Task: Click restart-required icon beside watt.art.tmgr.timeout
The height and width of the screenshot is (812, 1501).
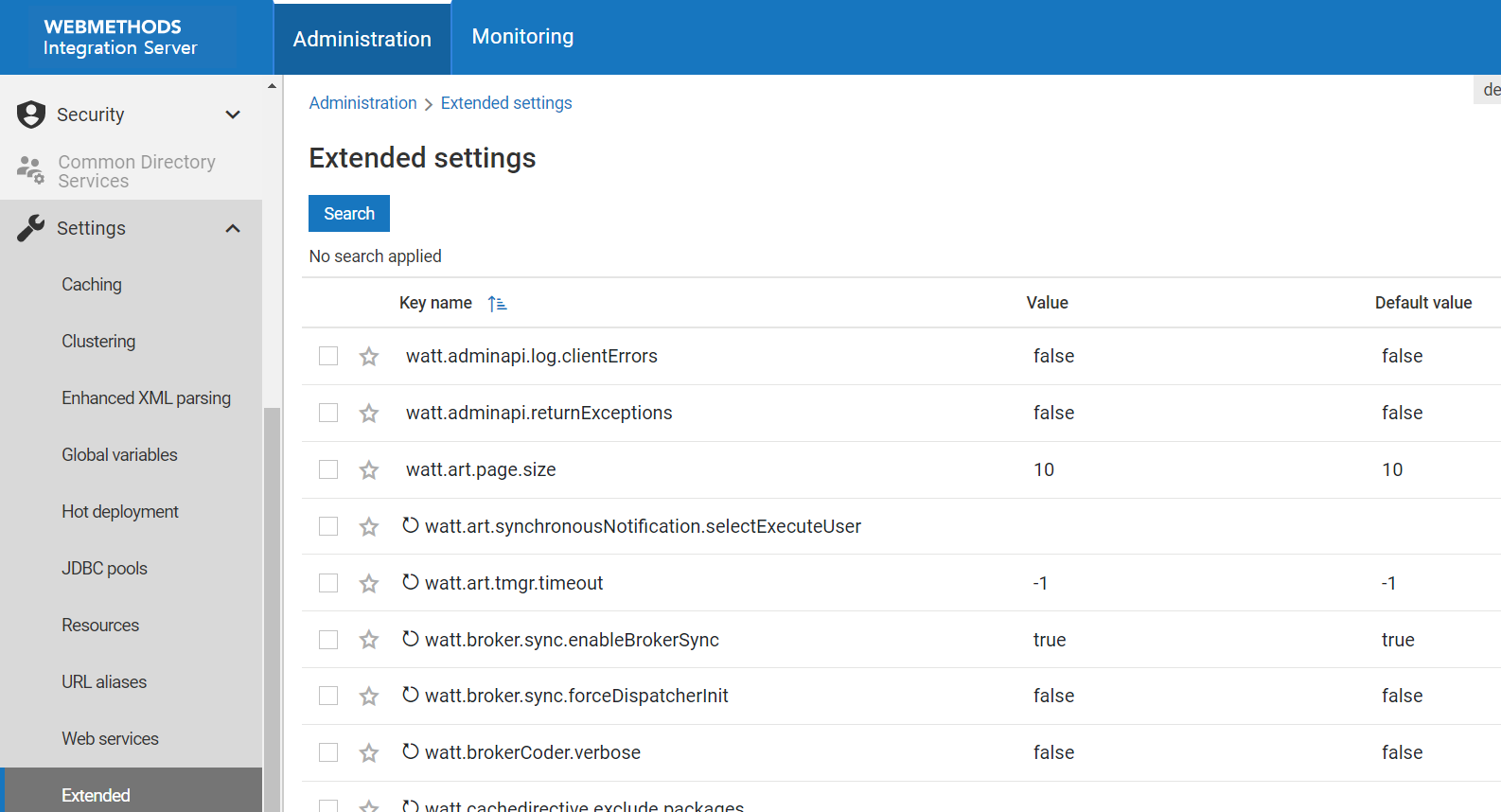Action: click(411, 582)
